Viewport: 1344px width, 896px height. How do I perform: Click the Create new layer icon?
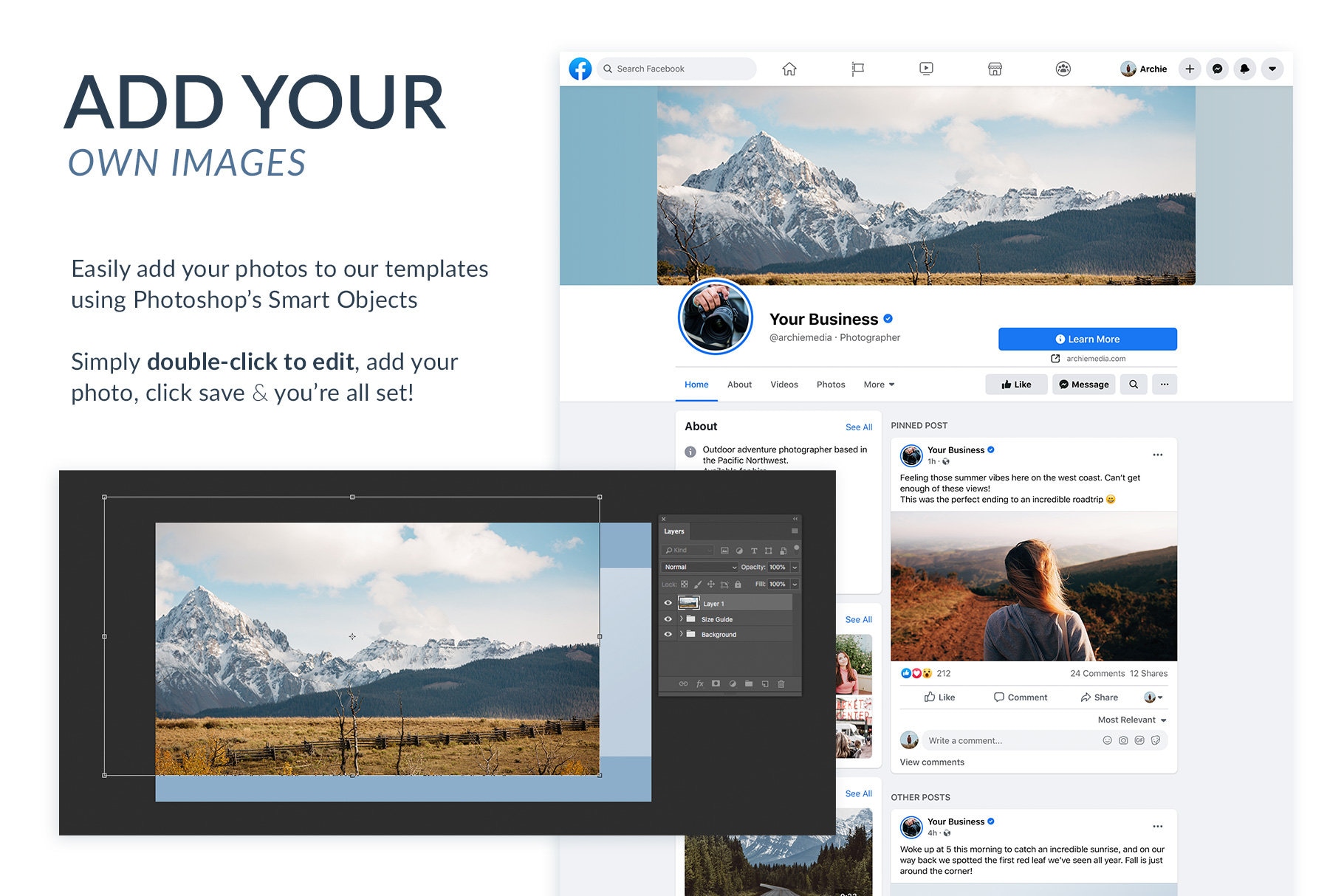pos(766,684)
